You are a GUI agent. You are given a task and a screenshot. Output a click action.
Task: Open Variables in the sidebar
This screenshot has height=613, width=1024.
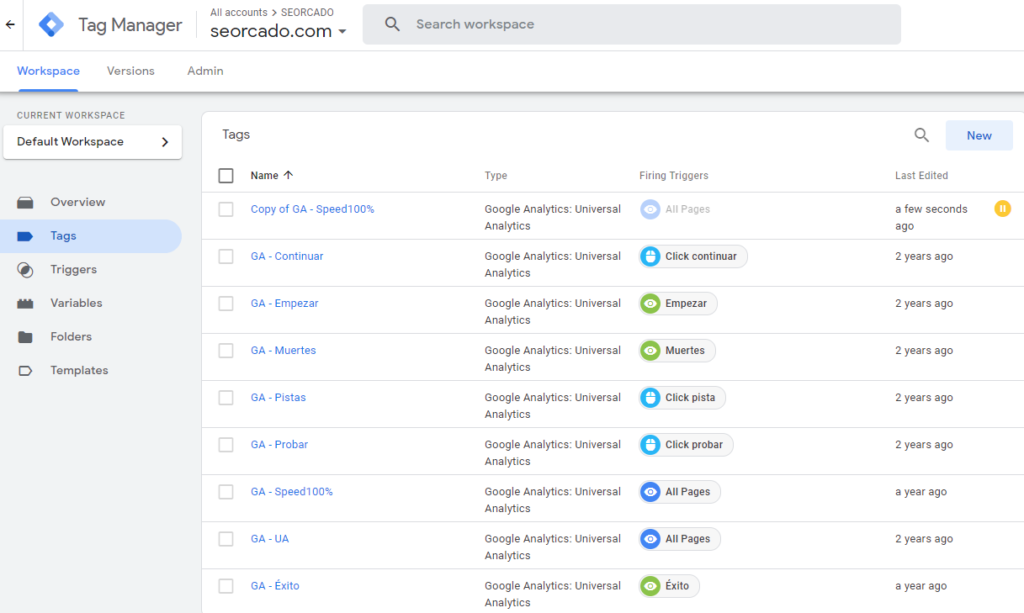pos(76,304)
